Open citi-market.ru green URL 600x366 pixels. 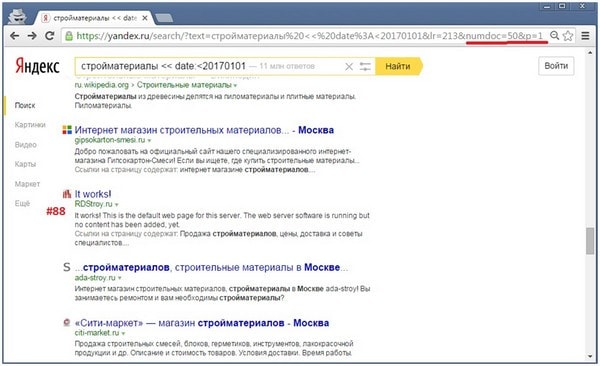tap(97, 333)
